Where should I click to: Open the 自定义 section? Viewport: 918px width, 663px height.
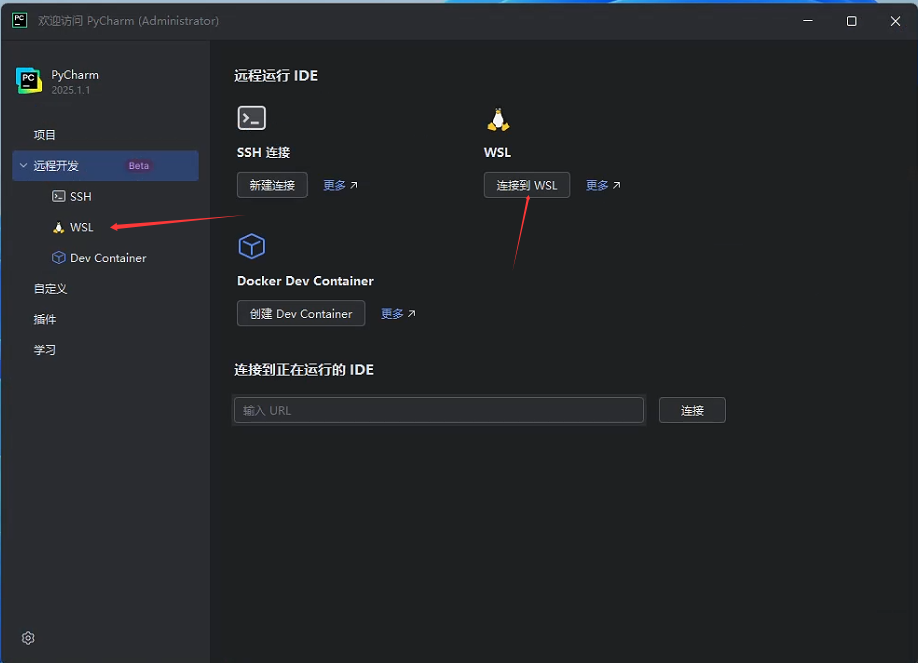[50, 289]
